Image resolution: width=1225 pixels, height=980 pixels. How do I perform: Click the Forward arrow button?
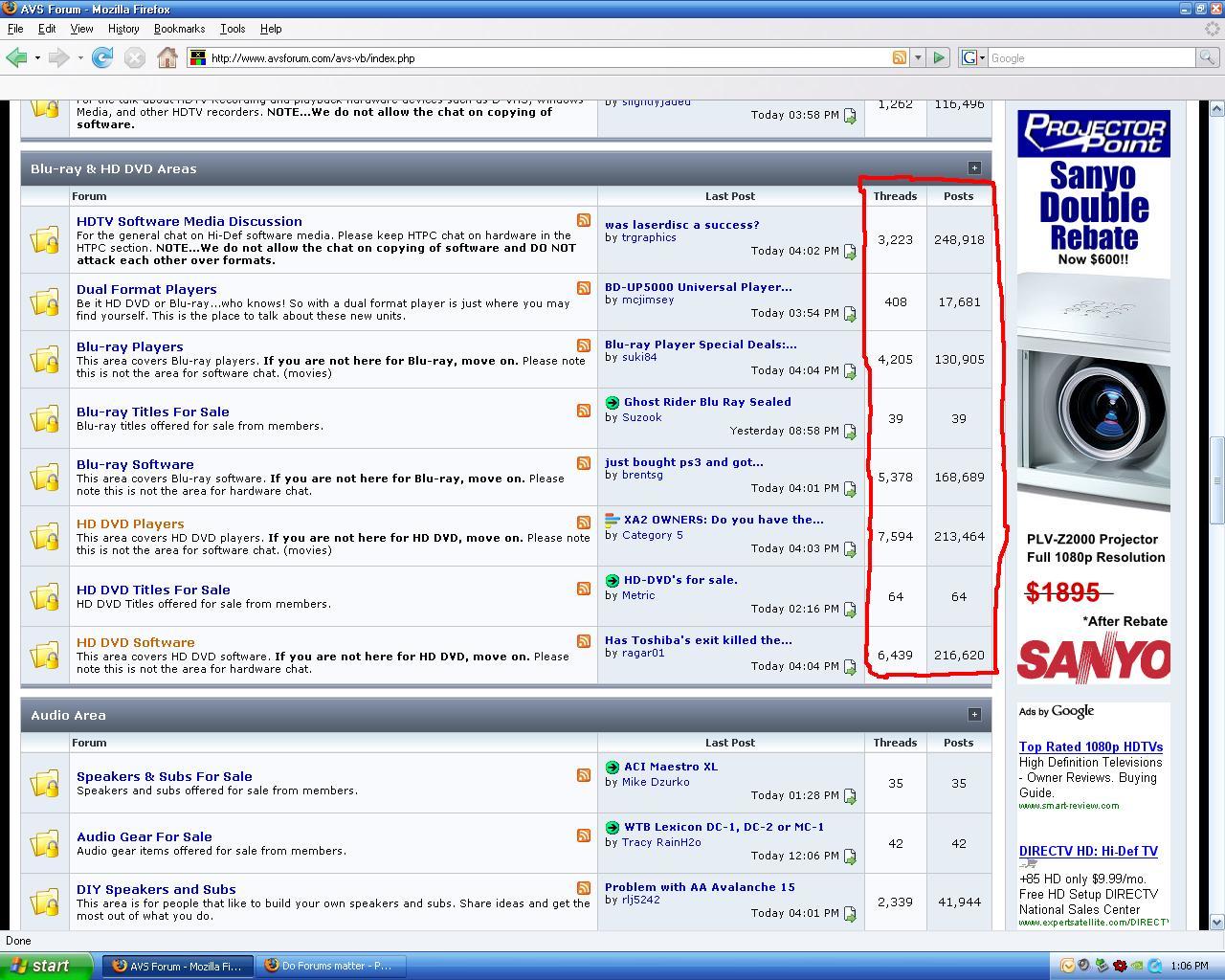coord(58,57)
